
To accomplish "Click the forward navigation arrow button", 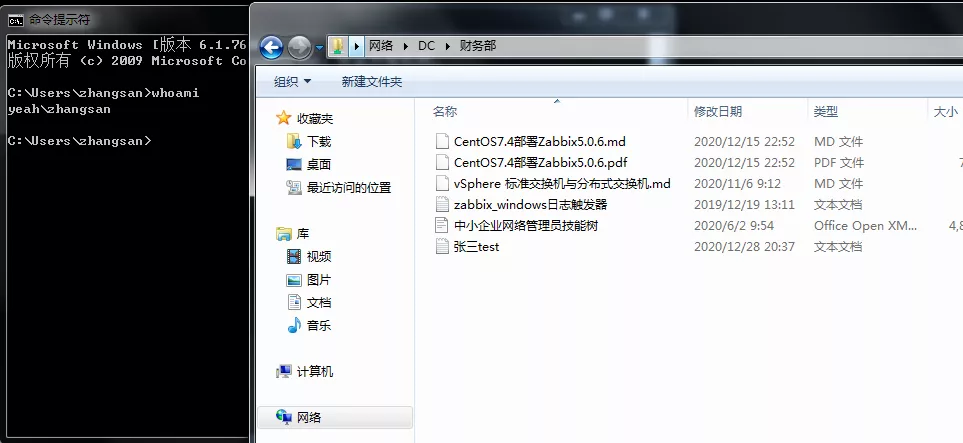I will 299,47.
